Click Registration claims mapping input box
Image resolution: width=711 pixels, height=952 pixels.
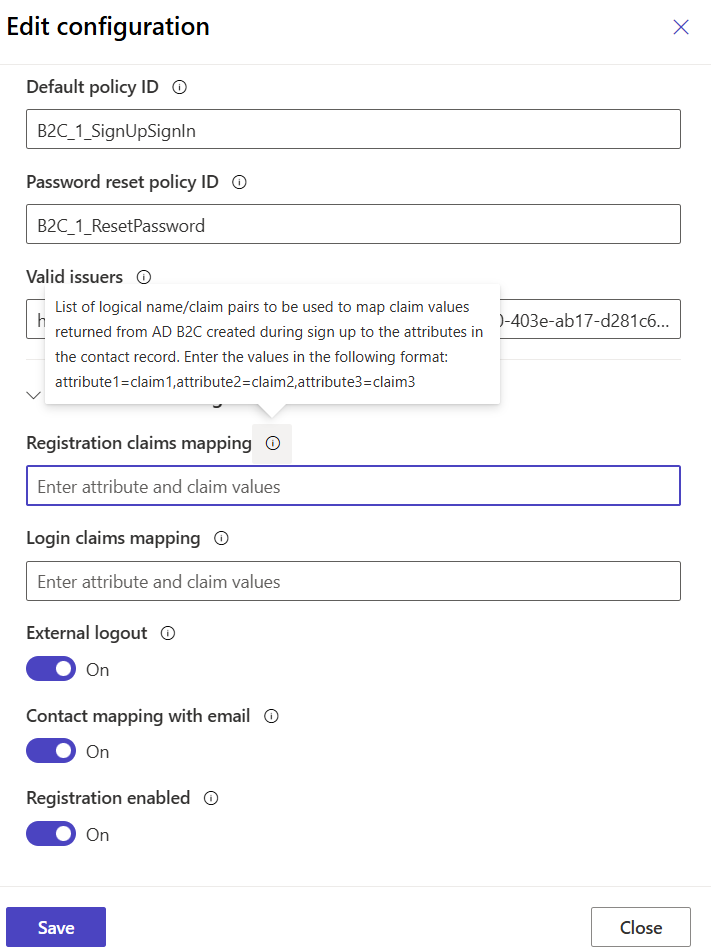353,486
